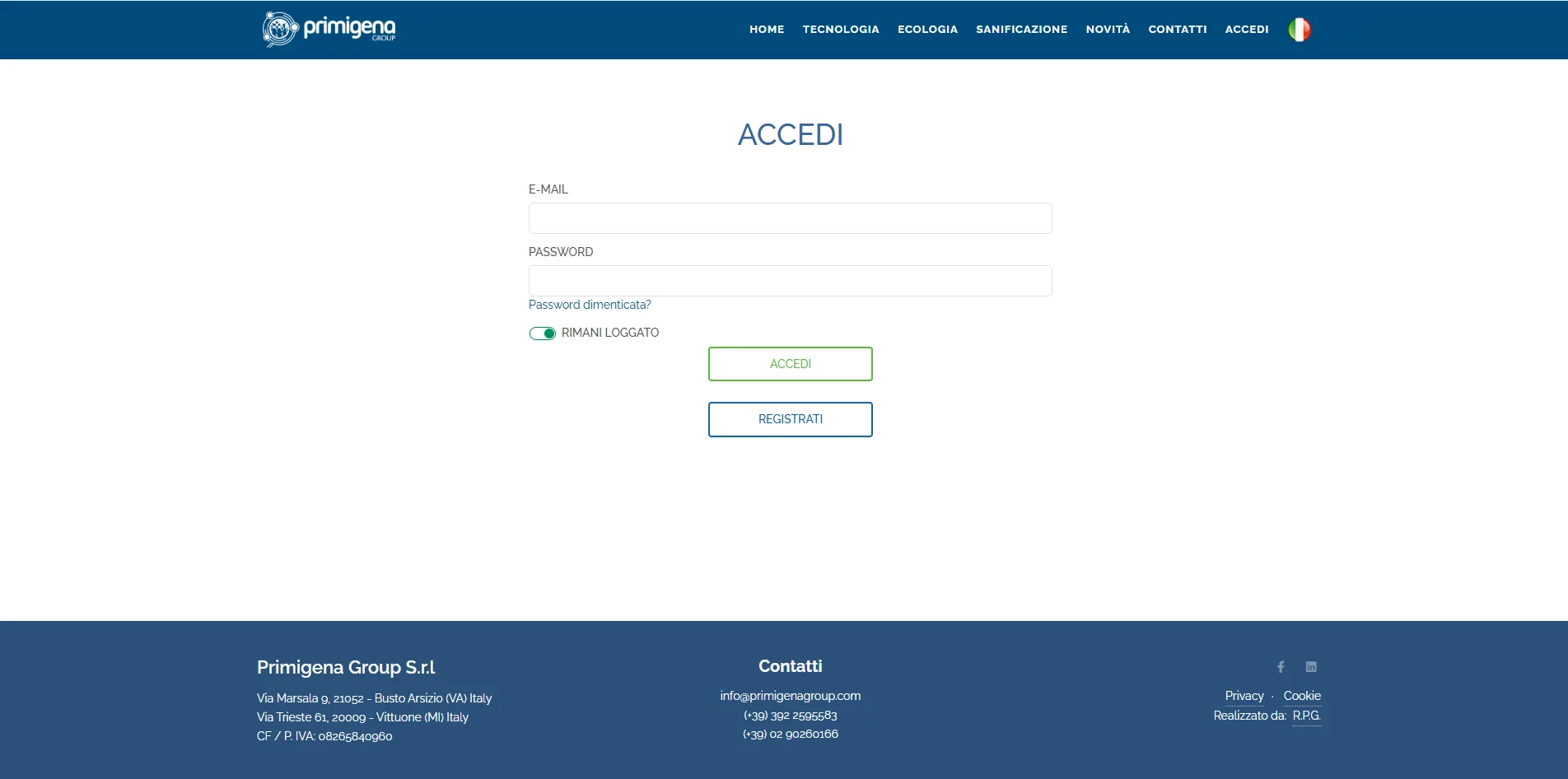Open the Novità menu item
Image resolution: width=1568 pixels, height=779 pixels.
[x=1108, y=30]
